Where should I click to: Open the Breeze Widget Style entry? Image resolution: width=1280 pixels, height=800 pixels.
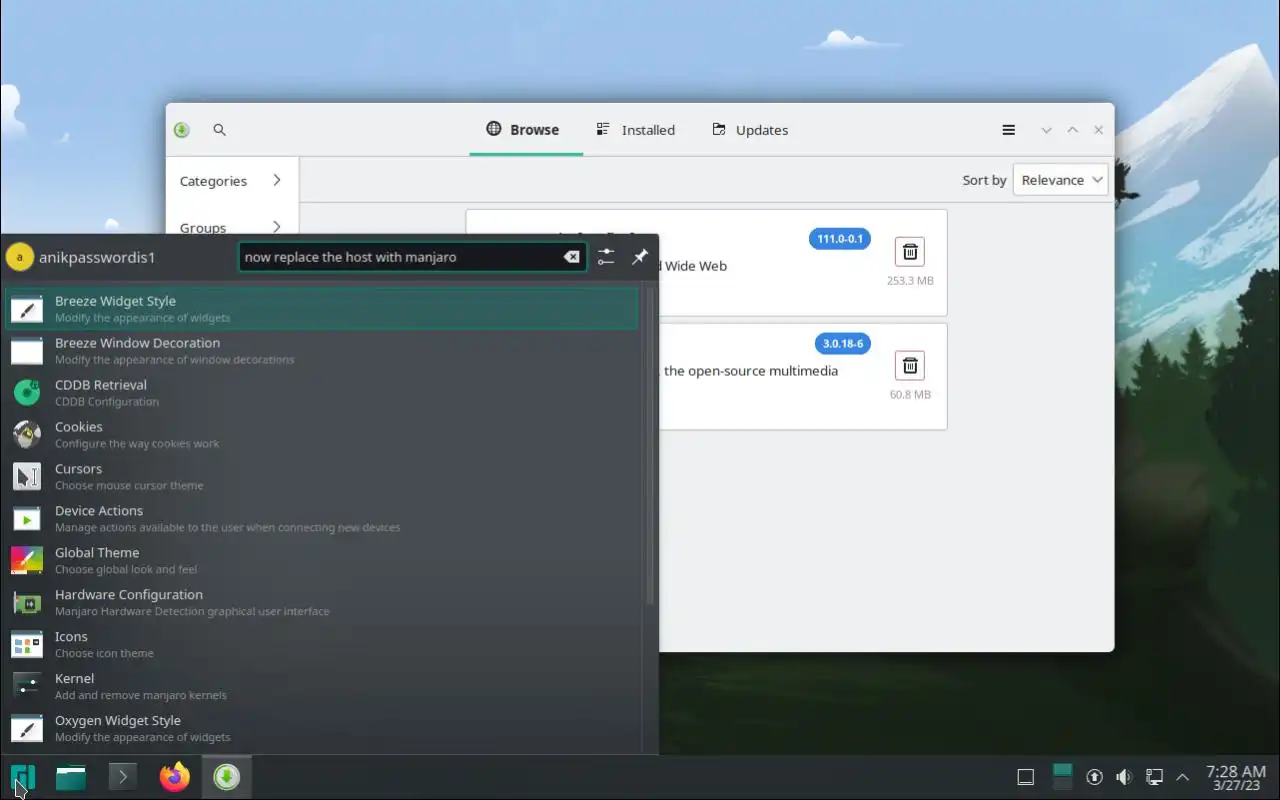click(322, 309)
